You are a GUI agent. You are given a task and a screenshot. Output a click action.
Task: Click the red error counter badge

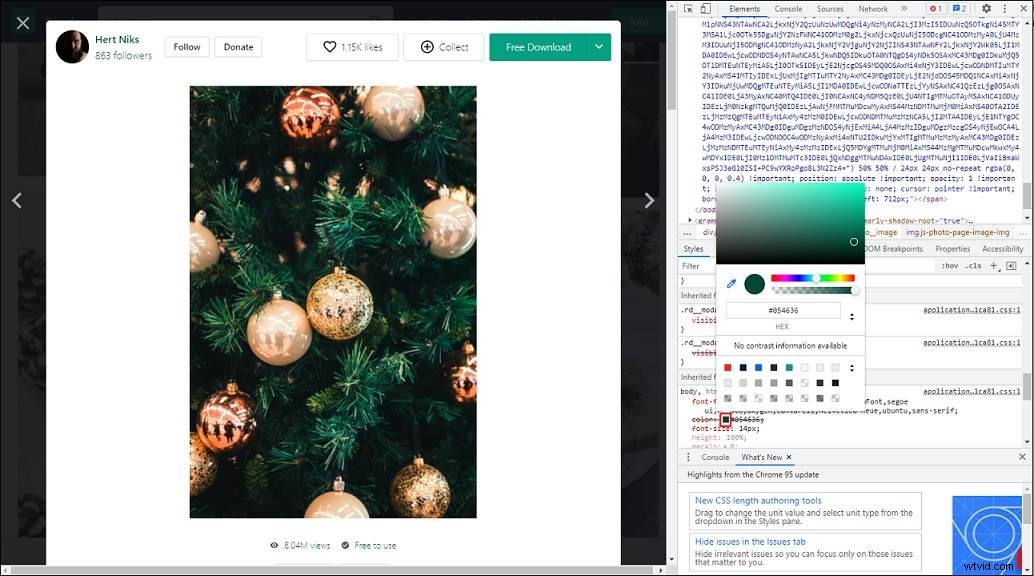pyautogui.click(x=934, y=8)
